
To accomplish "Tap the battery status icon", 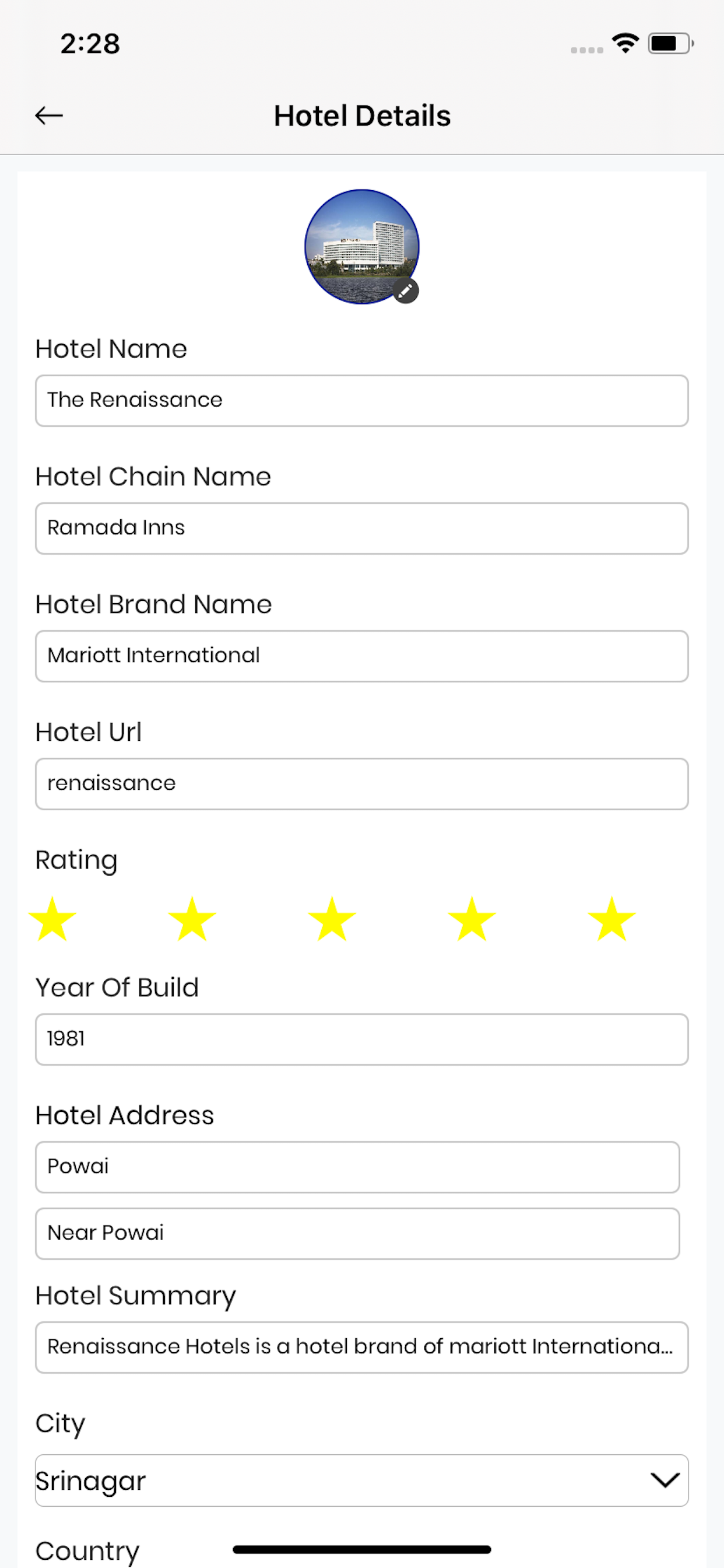I will [x=671, y=43].
